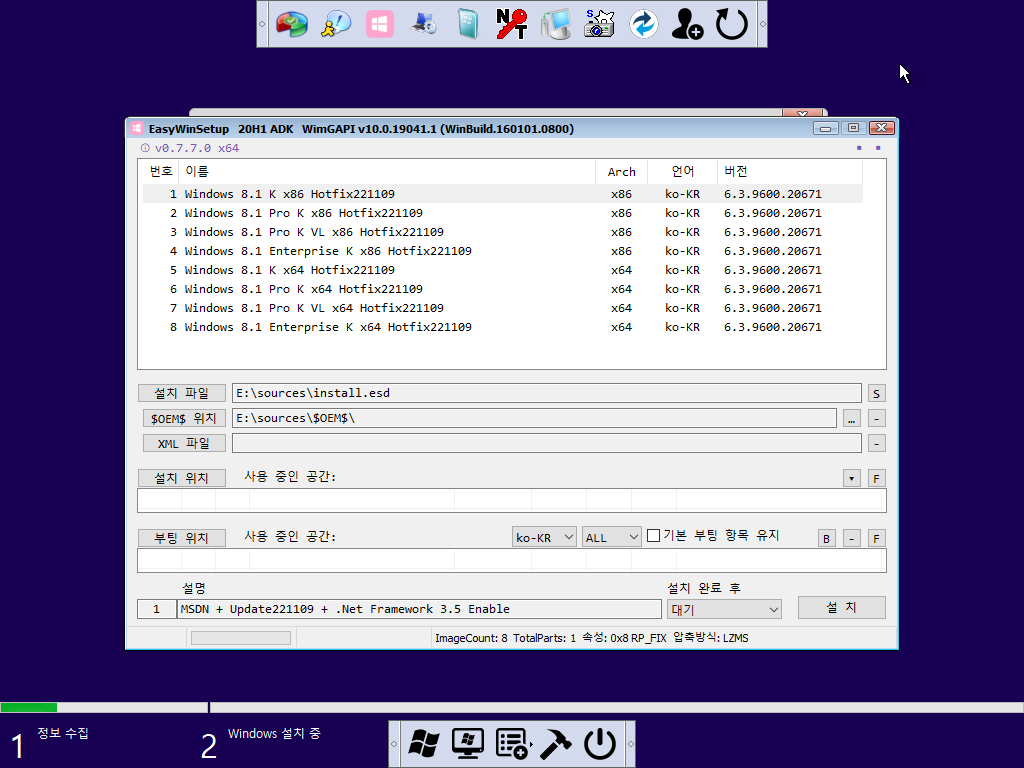1024x768 pixels.
Task: Select row 6 Windows 8.1 Pro K x64
Action: (x=503, y=289)
